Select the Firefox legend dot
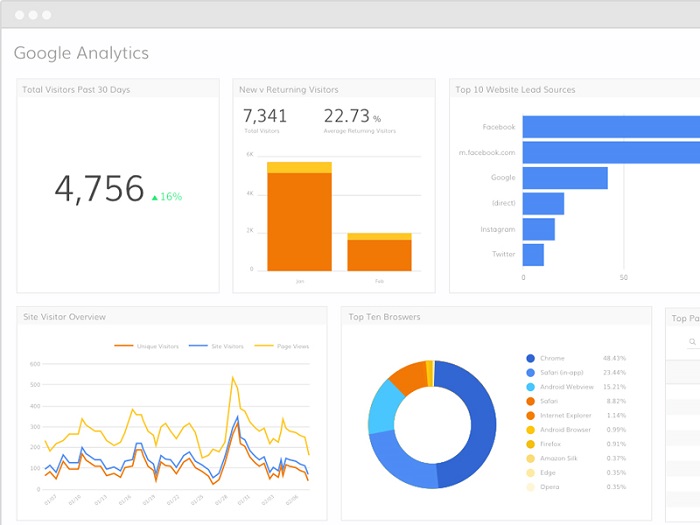 pos(530,444)
